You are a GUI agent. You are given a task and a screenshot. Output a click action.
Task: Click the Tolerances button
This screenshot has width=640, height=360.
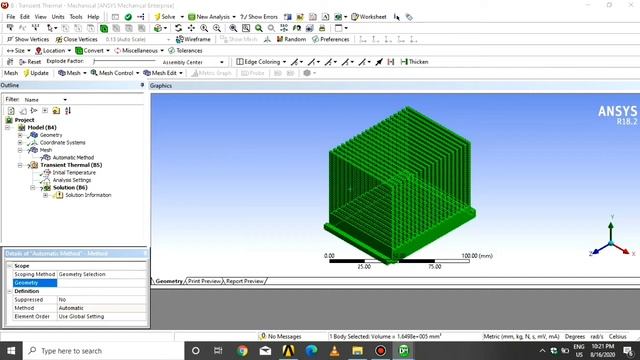pyautogui.click(x=185, y=51)
